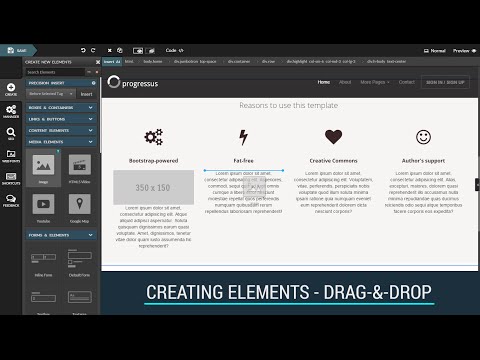Open the Create sidebar tool

11,90
